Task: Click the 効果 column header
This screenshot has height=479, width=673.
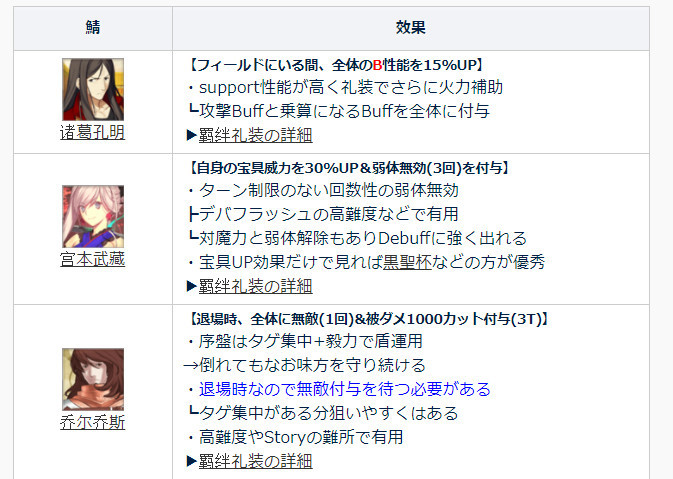Action: coord(411,28)
